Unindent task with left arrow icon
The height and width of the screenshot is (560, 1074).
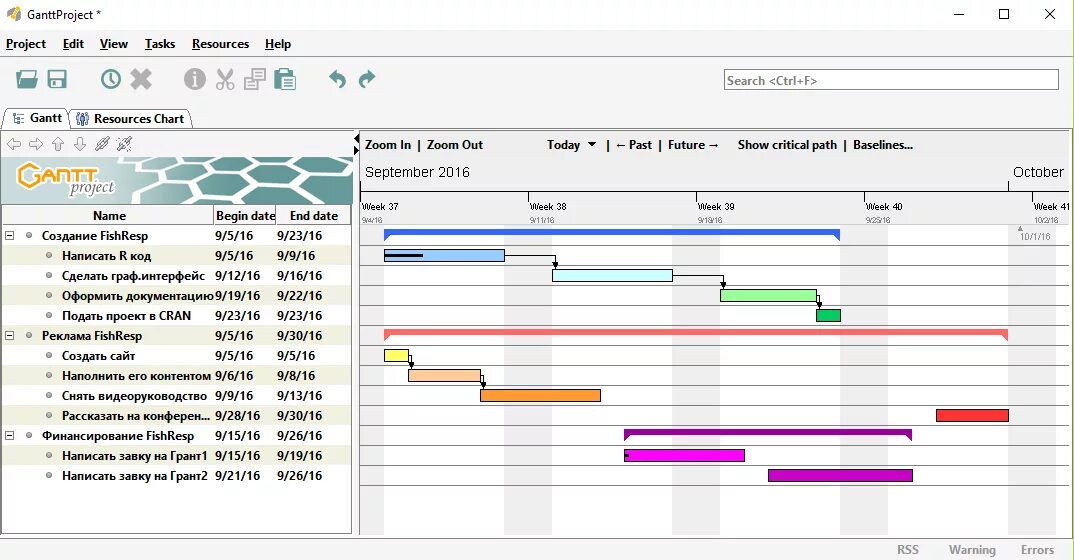click(x=14, y=144)
